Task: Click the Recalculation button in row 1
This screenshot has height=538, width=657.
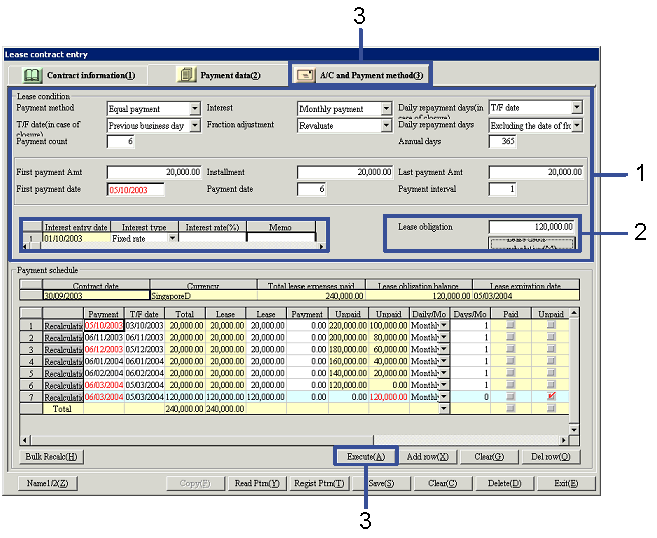Action: 63,326
